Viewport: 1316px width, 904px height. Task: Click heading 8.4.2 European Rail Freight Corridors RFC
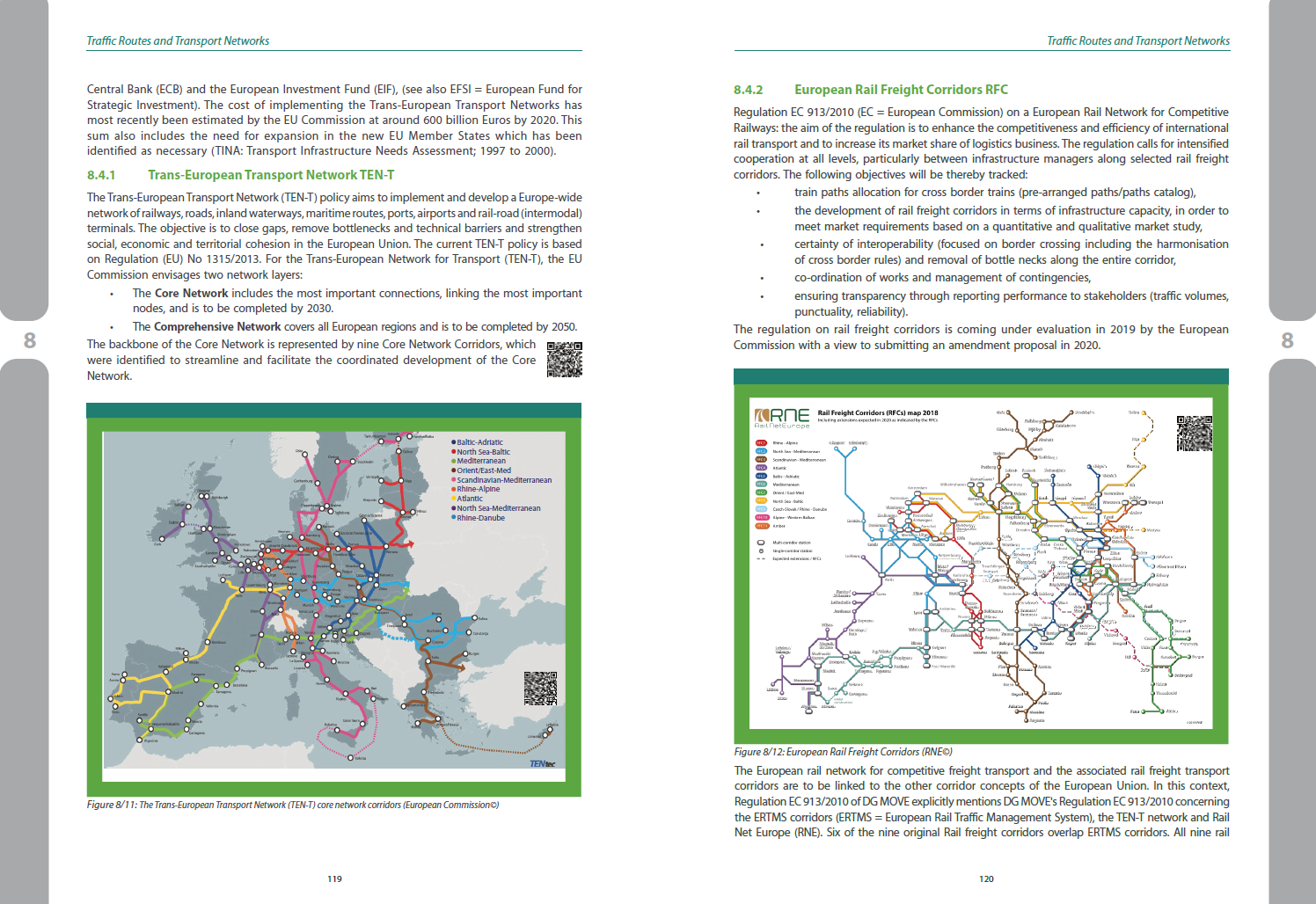click(x=870, y=90)
